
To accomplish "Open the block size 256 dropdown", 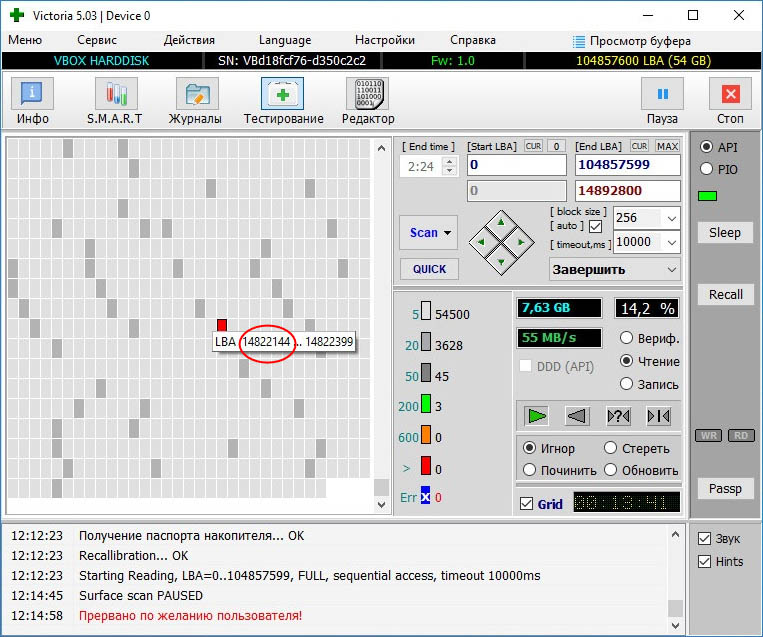I will 672,218.
